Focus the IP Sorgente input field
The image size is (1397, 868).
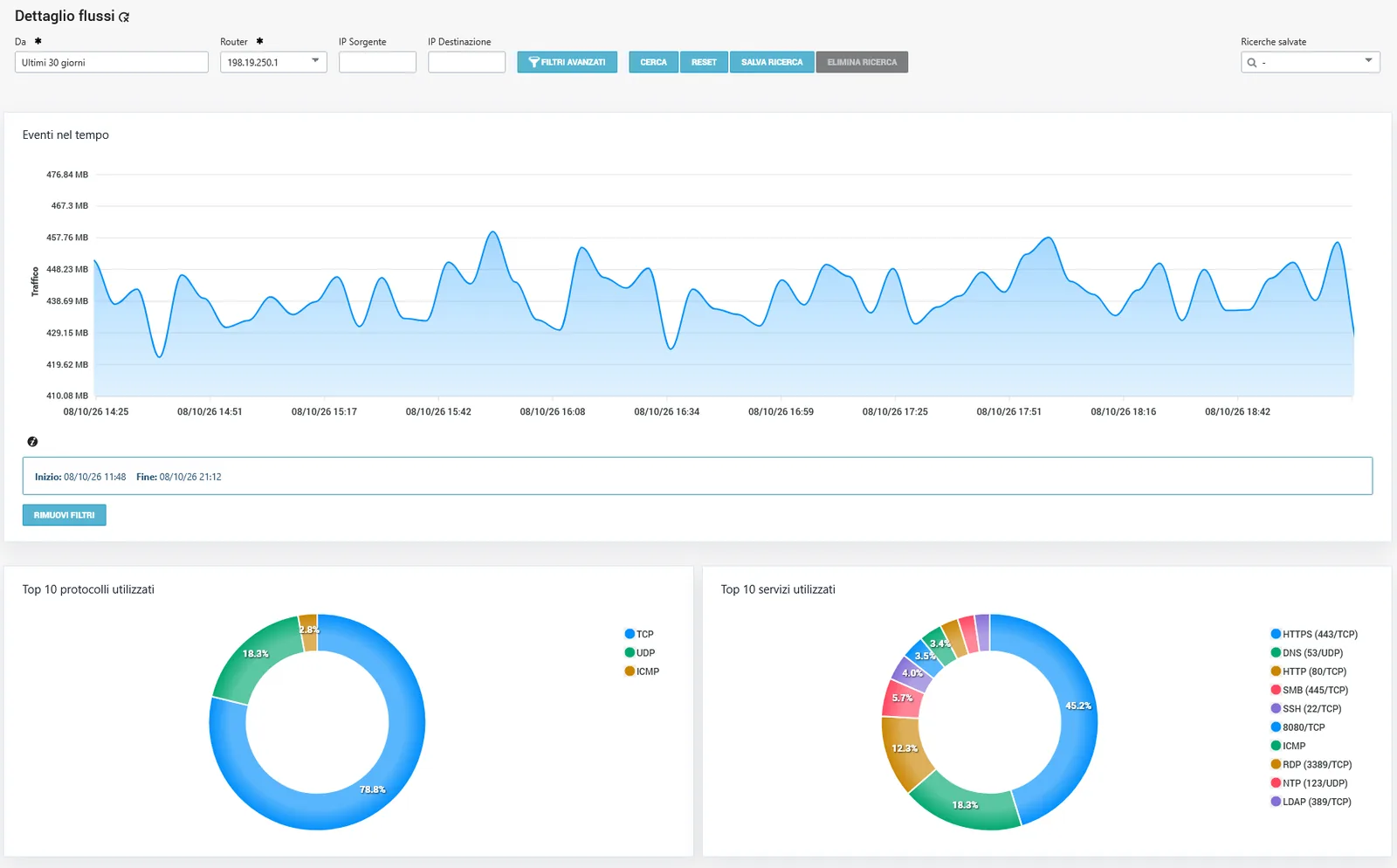377,62
